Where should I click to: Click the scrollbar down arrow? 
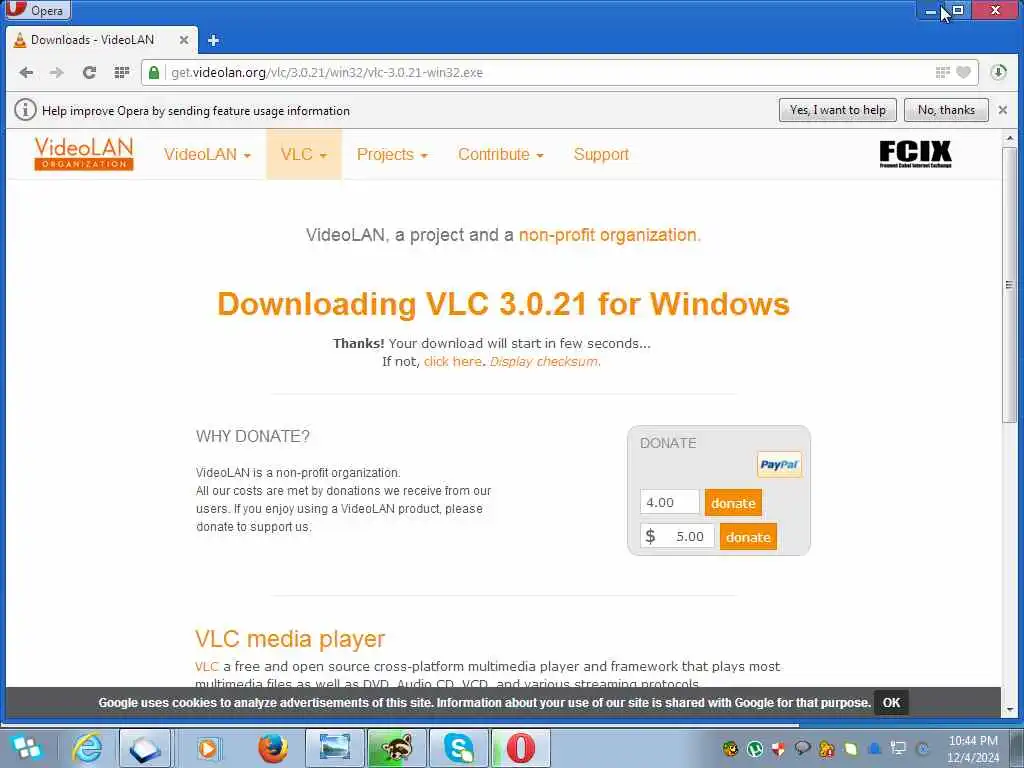click(x=1010, y=710)
